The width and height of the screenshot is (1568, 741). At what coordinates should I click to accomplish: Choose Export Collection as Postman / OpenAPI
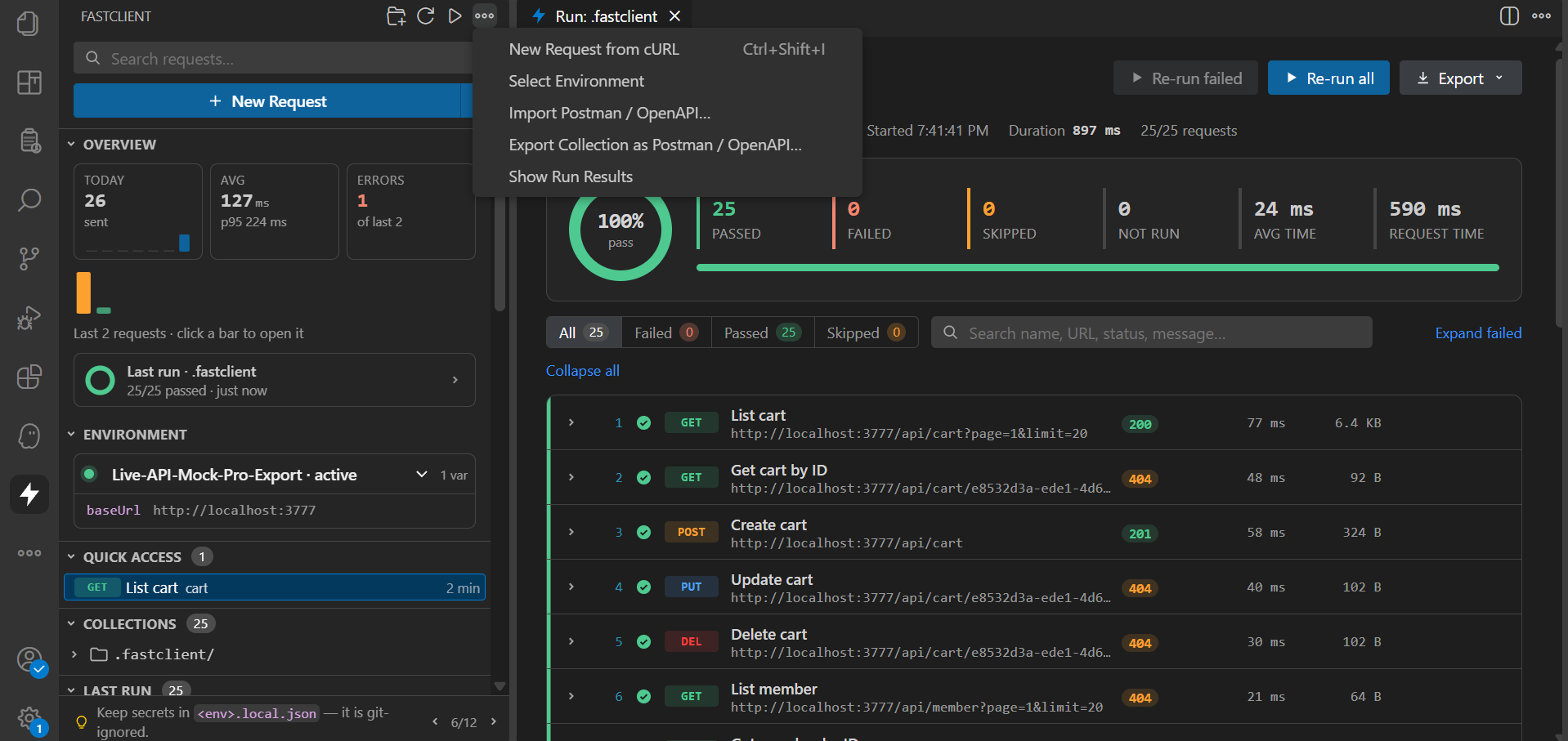click(x=667, y=145)
